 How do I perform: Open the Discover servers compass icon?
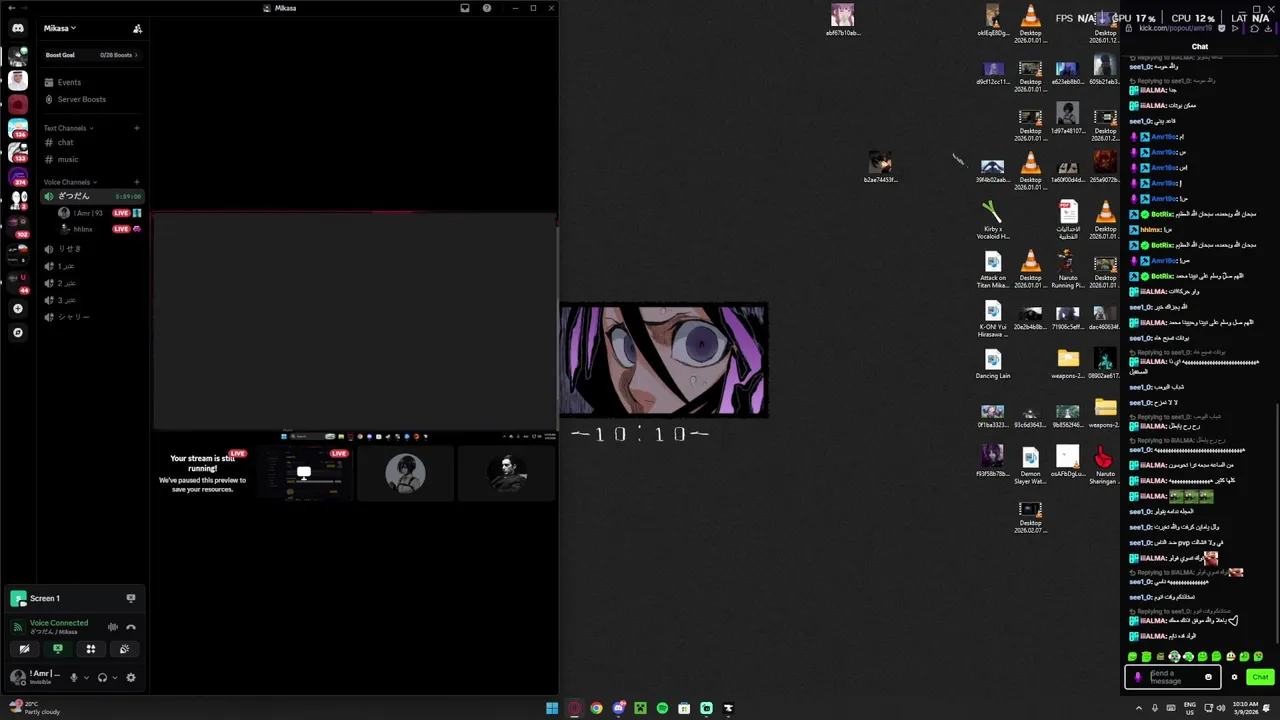point(18,333)
